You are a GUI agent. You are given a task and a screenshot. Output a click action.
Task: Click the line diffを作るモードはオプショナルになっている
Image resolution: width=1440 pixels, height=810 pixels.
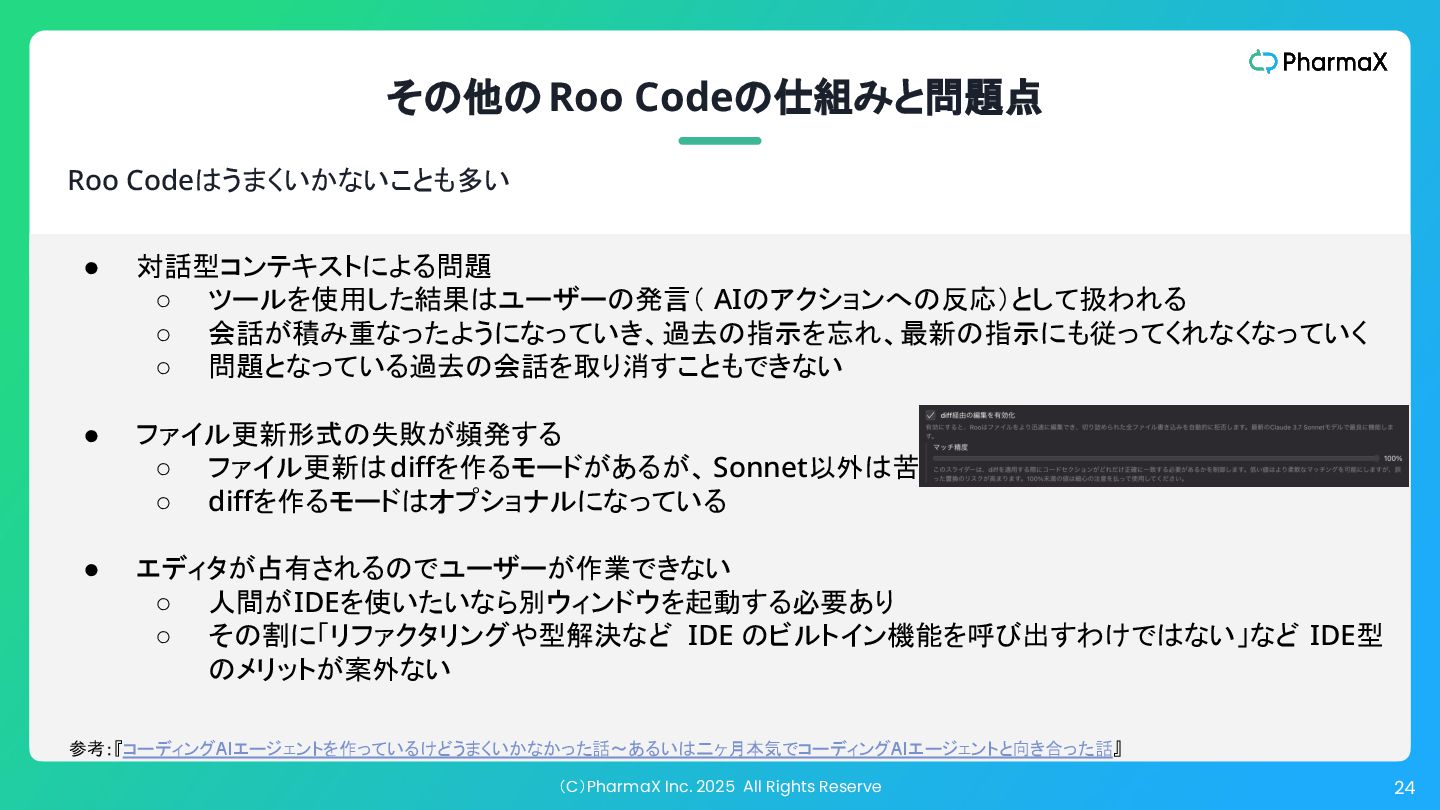tap(467, 501)
